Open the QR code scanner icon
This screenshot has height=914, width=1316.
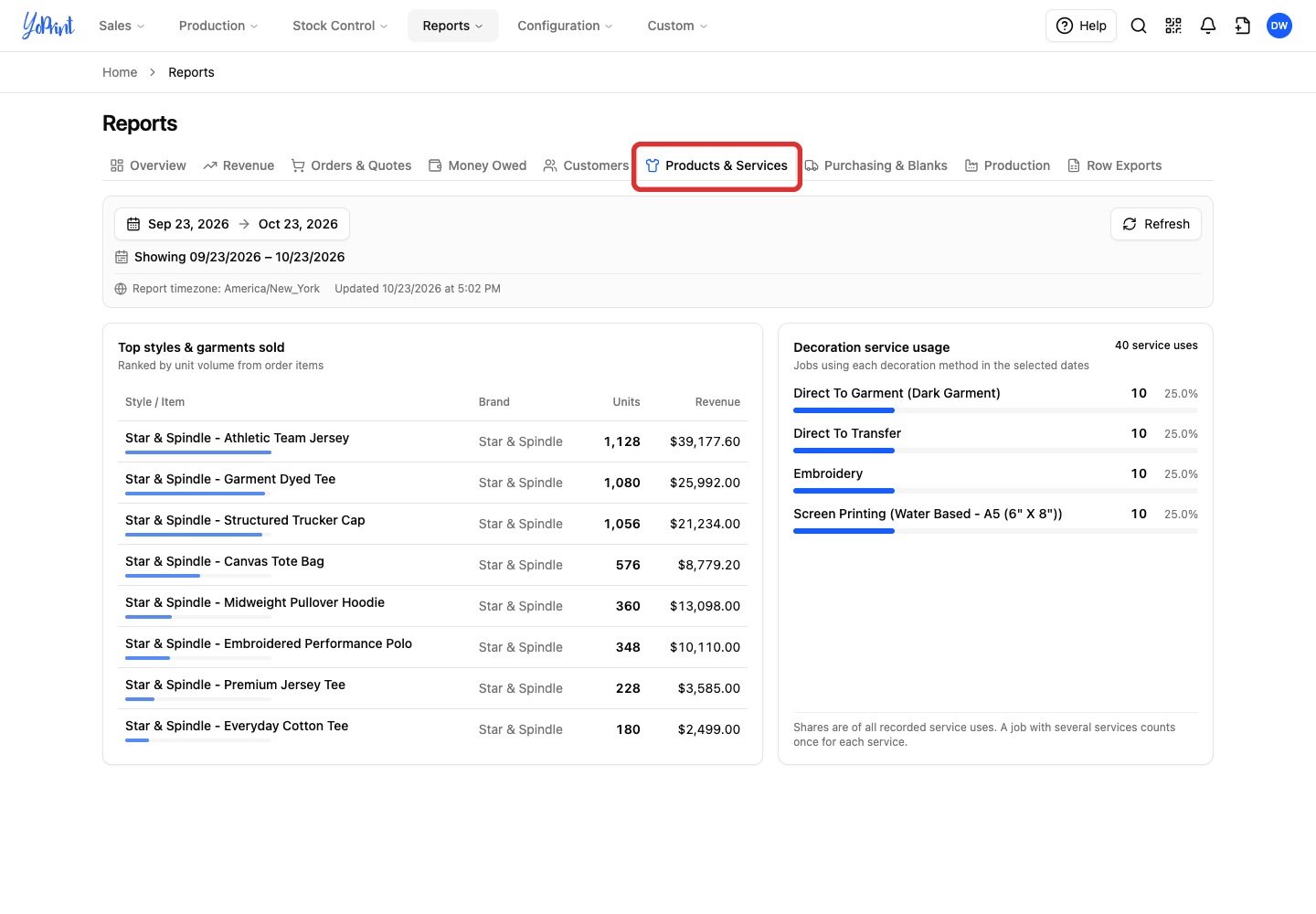click(1173, 26)
